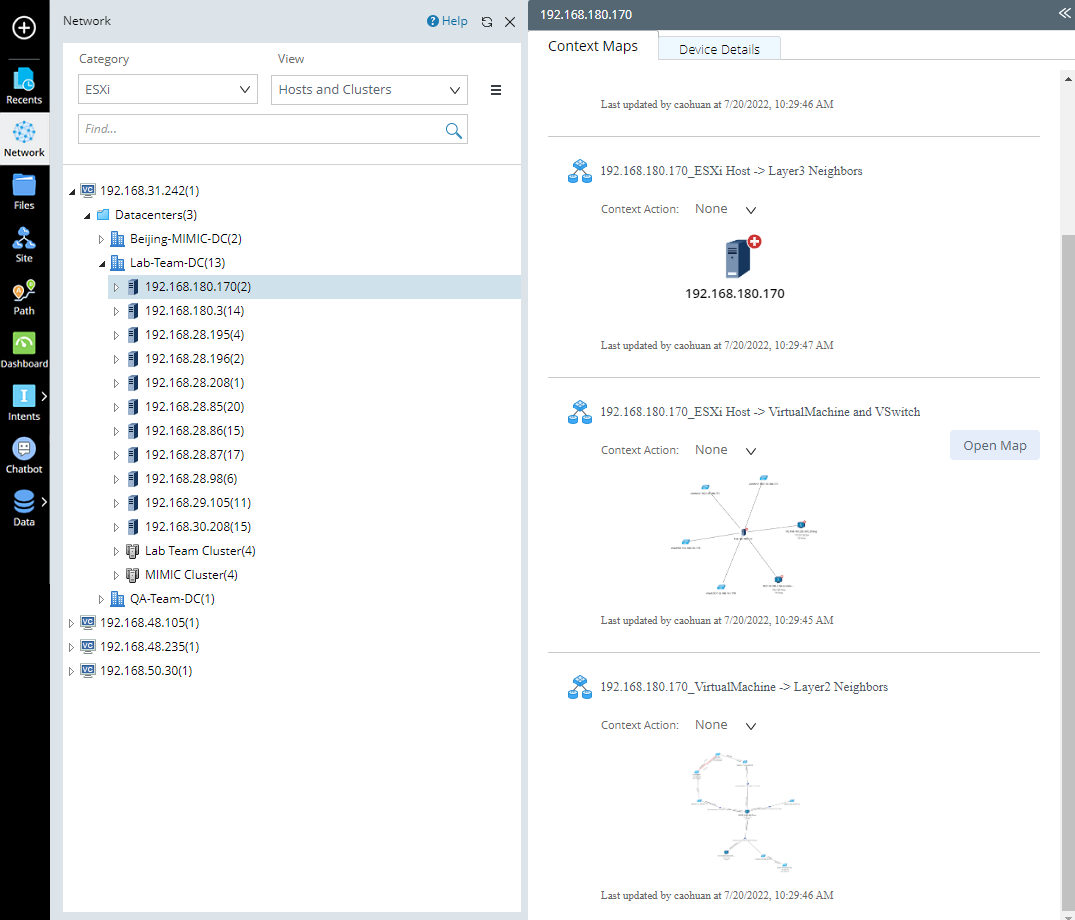The width and height of the screenshot is (1075, 920).
Task: Click the Open Map button
Action: coord(994,446)
